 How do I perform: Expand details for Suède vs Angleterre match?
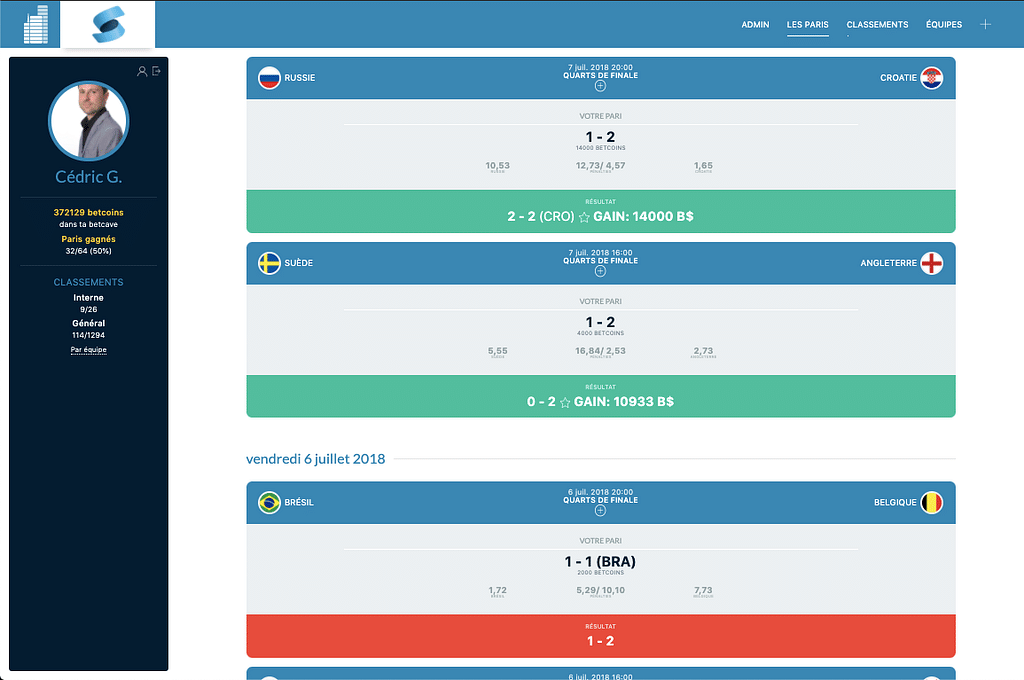[600, 271]
